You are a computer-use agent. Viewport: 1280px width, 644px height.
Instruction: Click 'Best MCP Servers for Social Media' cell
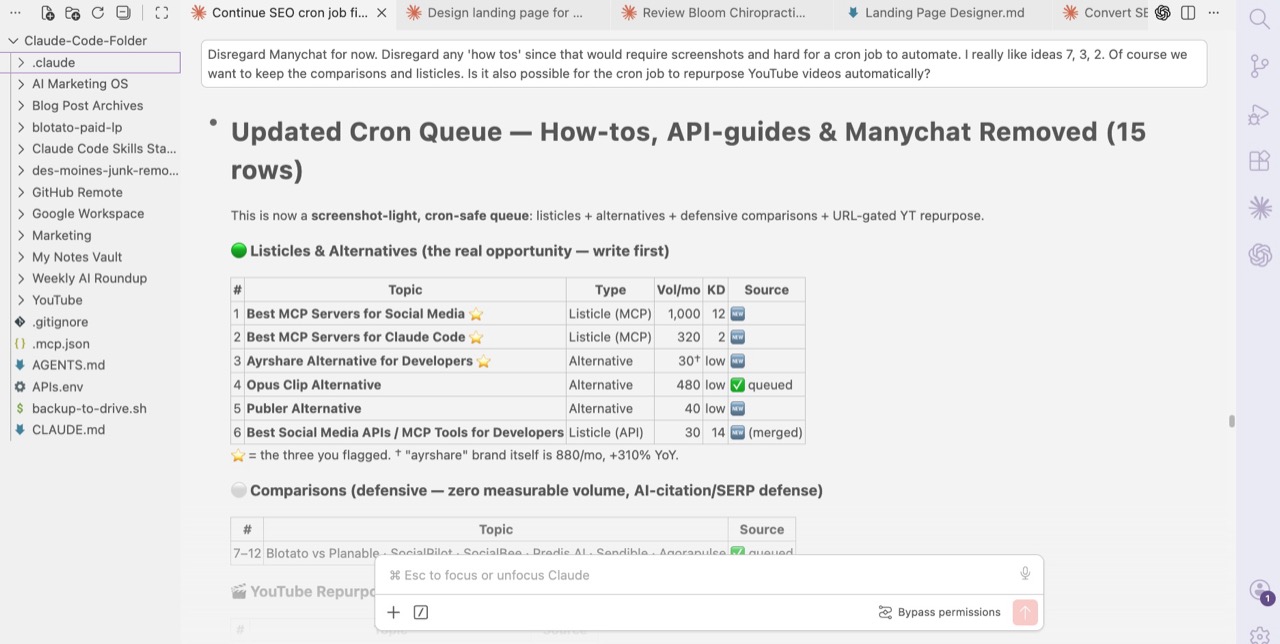click(405, 313)
